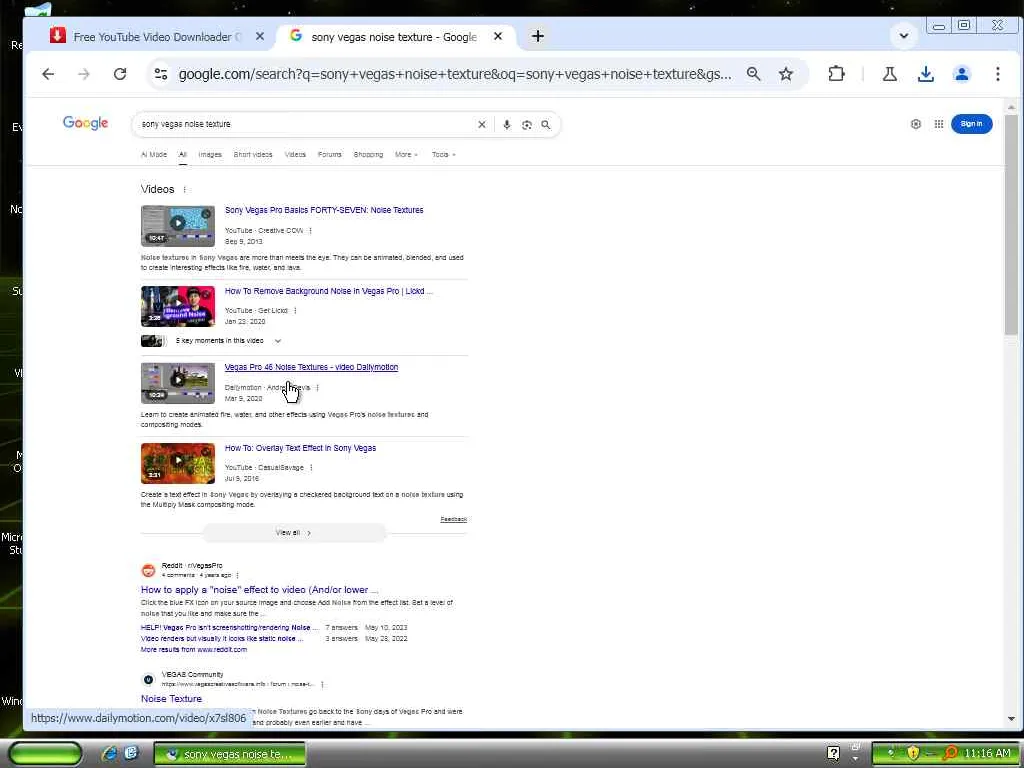Select the All results tab
Image resolution: width=1024 pixels, height=768 pixels.
(183, 155)
